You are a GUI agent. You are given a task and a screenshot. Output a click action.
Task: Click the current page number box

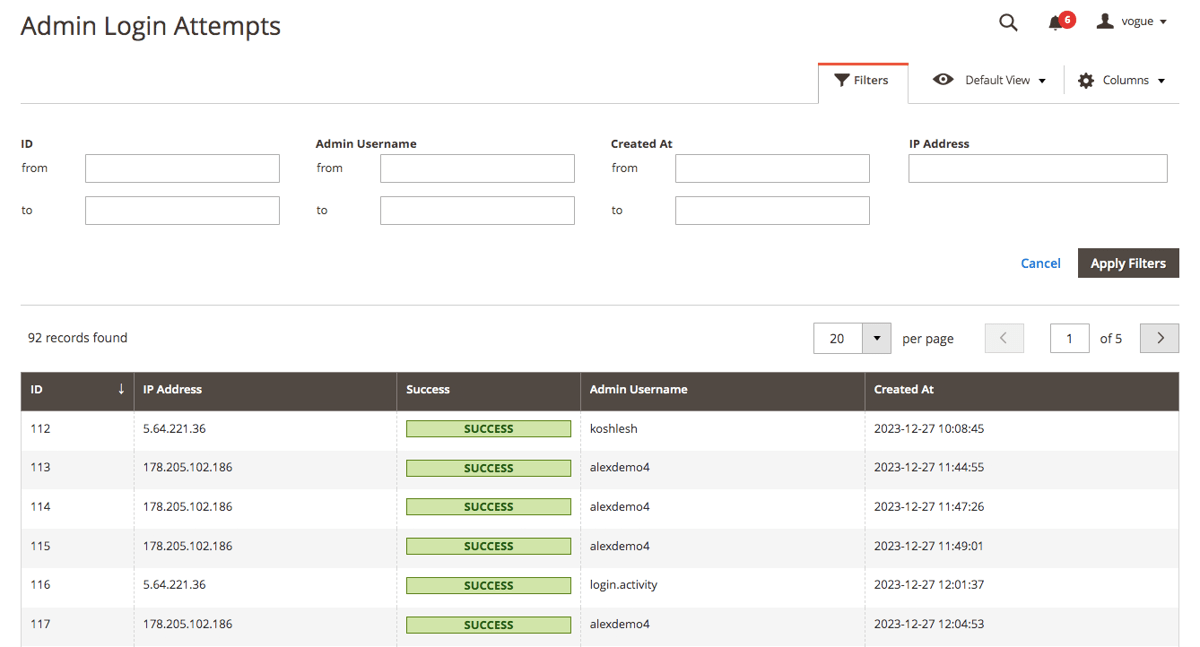[x=1069, y=338]
